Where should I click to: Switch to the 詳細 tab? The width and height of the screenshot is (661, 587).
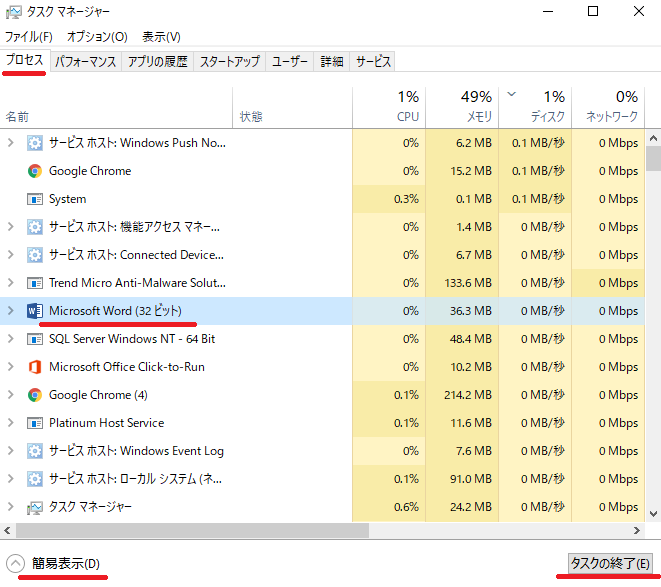[332, 62]
